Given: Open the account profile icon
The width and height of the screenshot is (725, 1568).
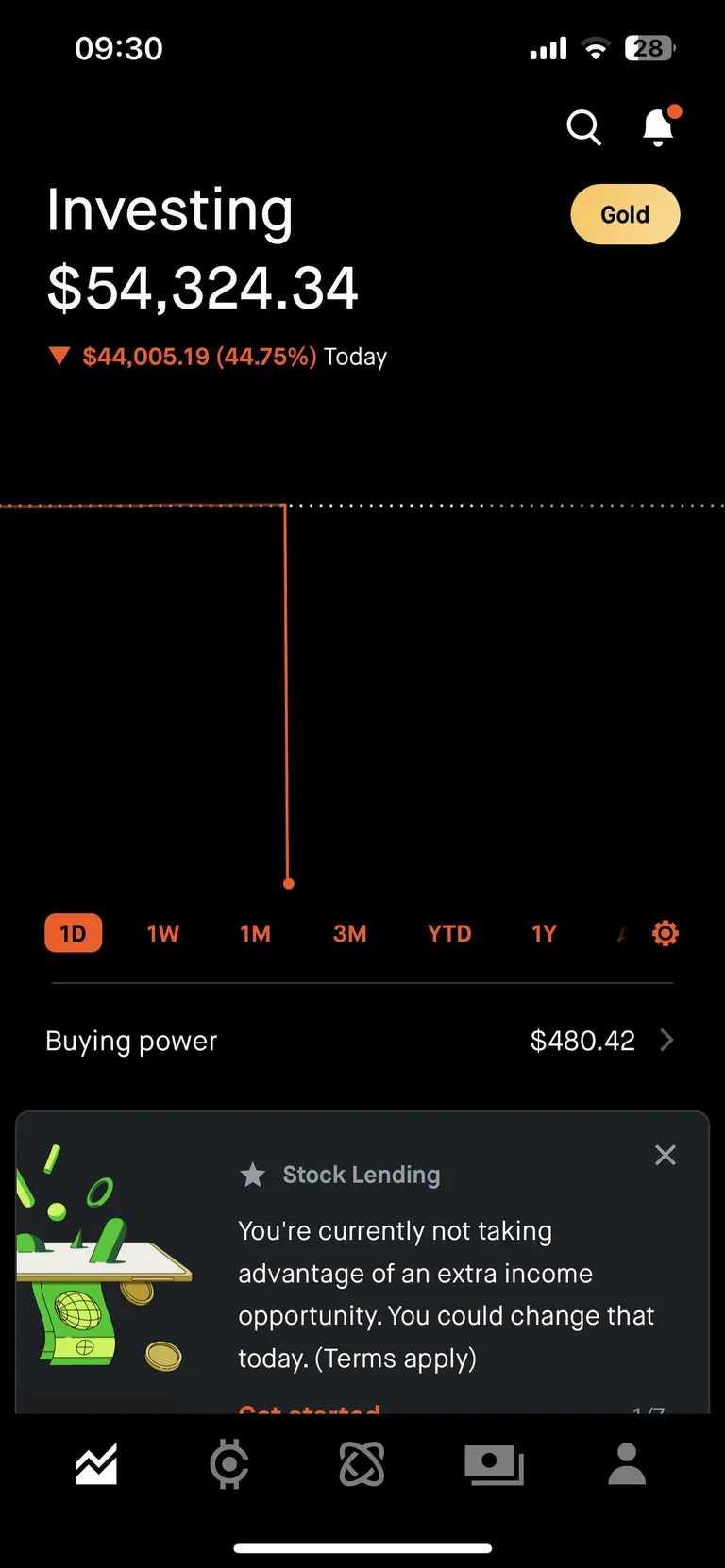Looking at the screenshot, I should click(x=627, y=1465).
